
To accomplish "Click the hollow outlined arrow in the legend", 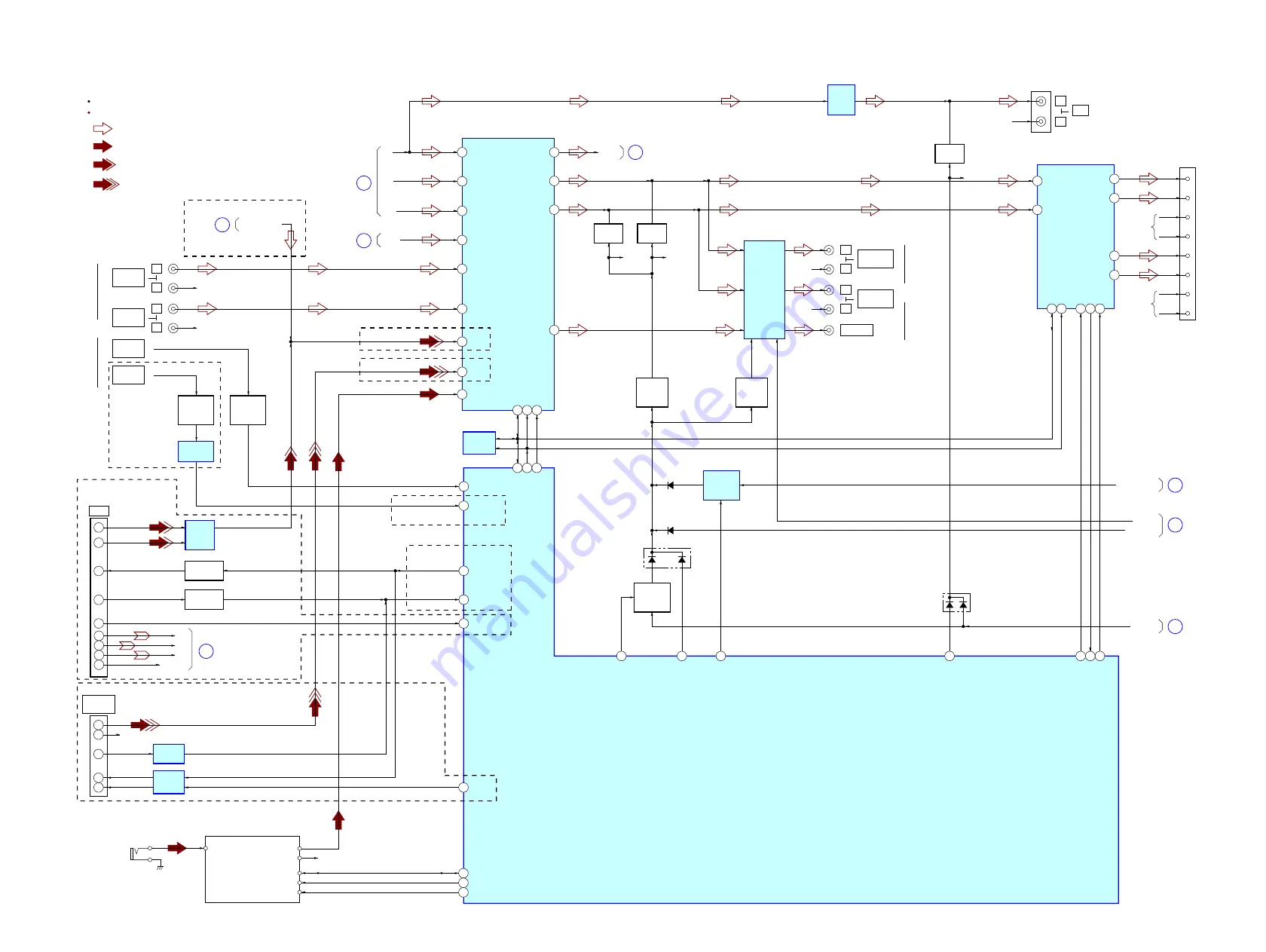I will click(x=102, y=129).
